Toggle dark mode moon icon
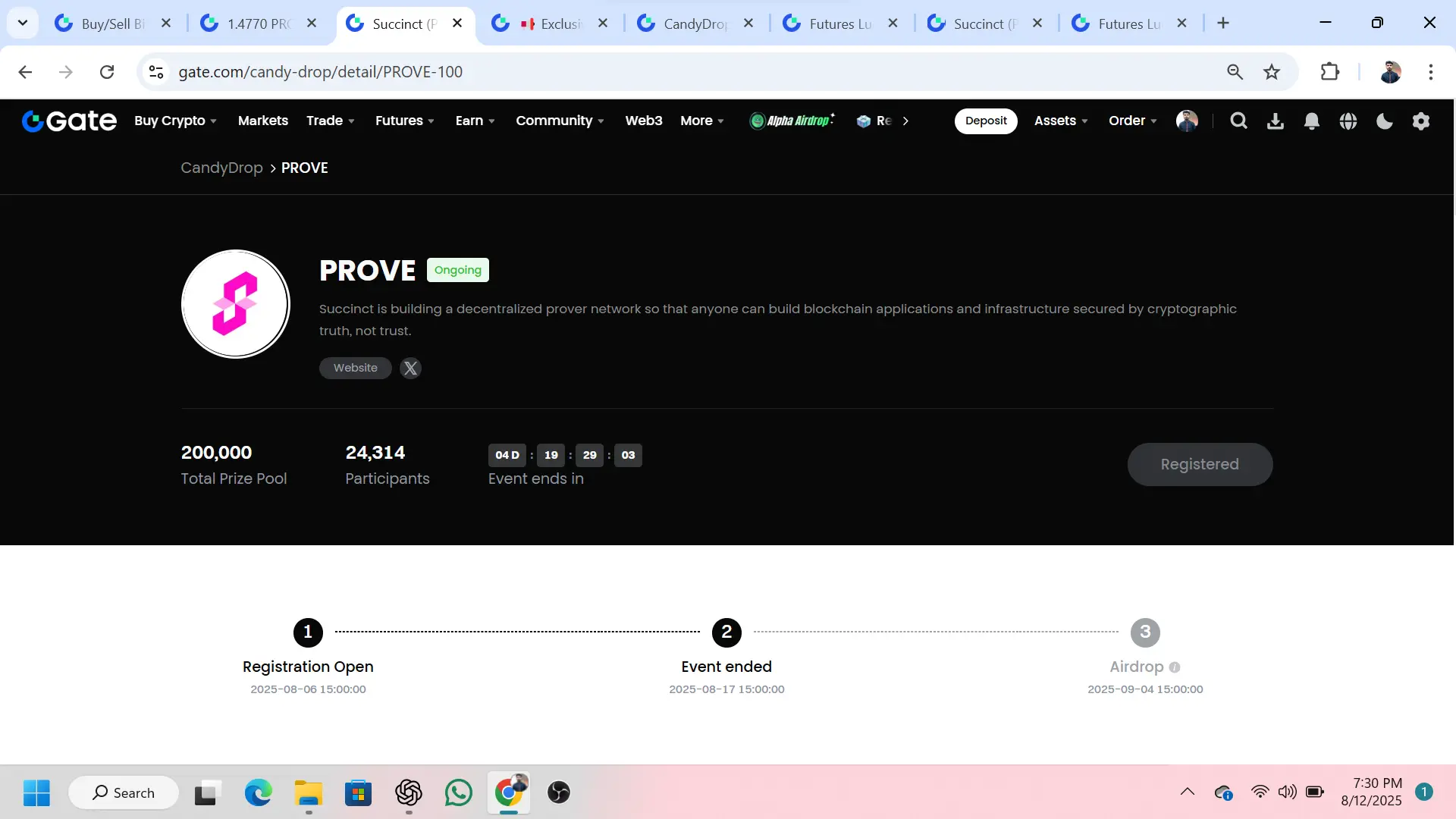Image resolution: width=1456 pixels, height=819 pixels. tap(1385, 121)
